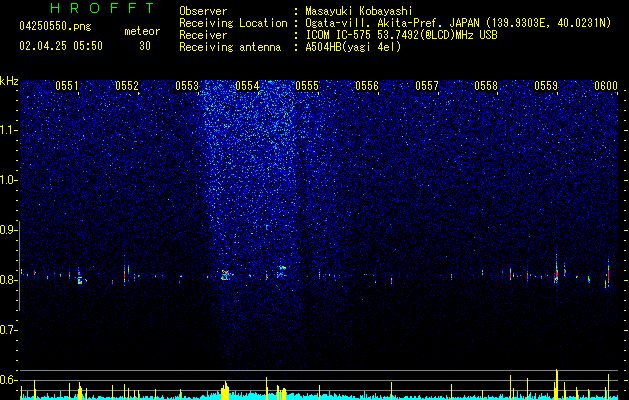Click time marker 0552
The width and height of the screenshot is (629, 400).
click(127, 85)
